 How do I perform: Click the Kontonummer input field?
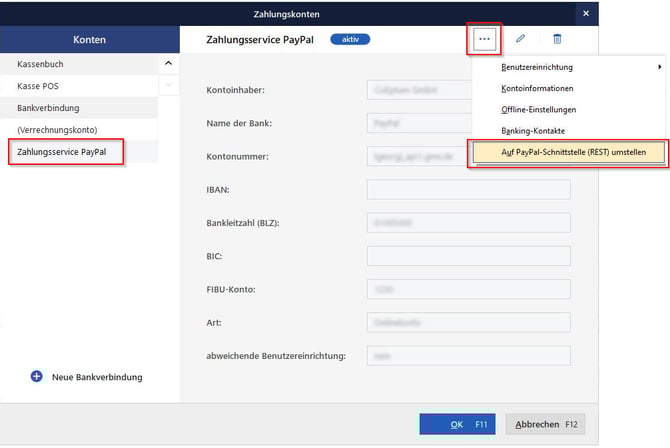click(x=419, y=156)
